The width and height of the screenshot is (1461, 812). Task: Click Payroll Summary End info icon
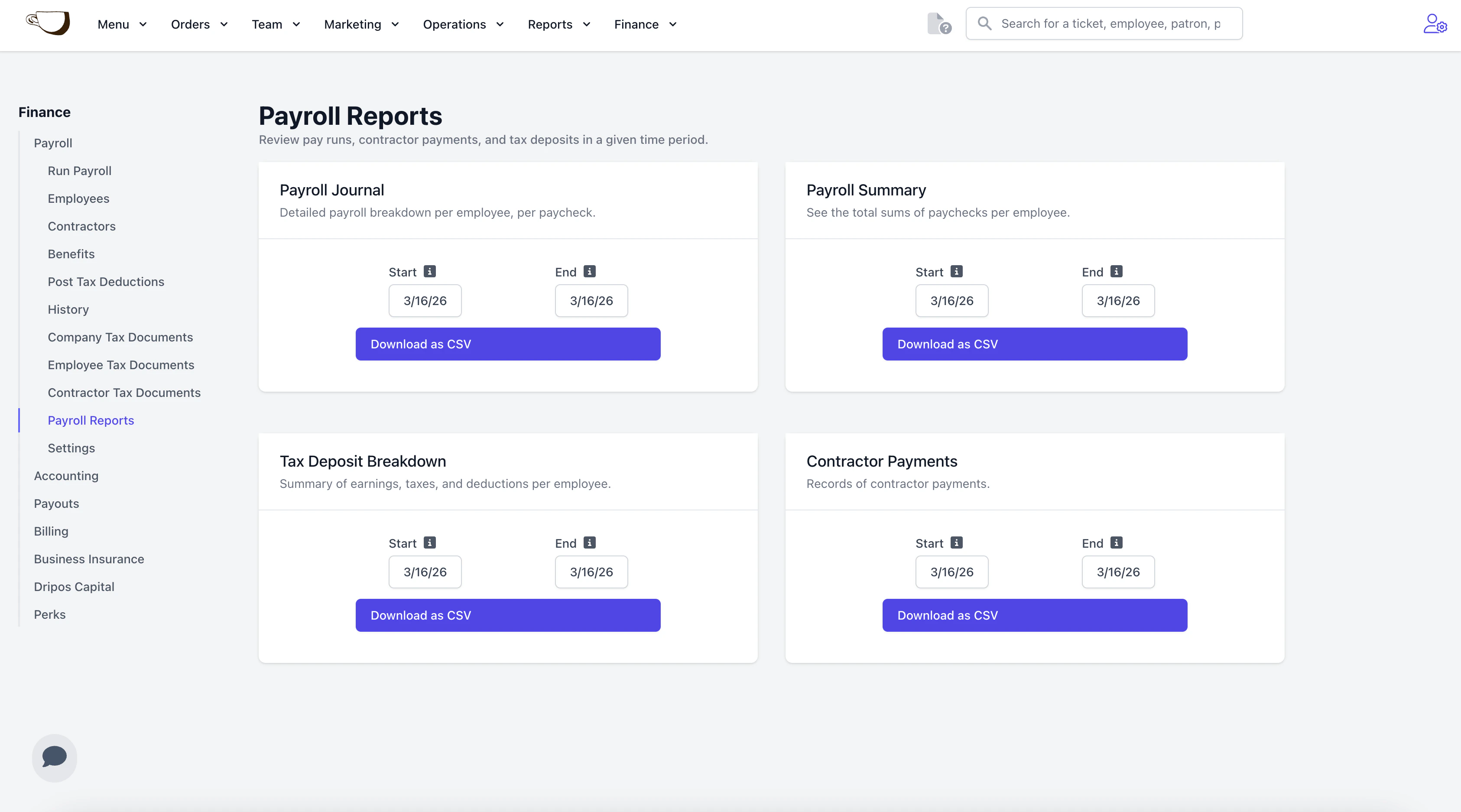point(1116,272)
